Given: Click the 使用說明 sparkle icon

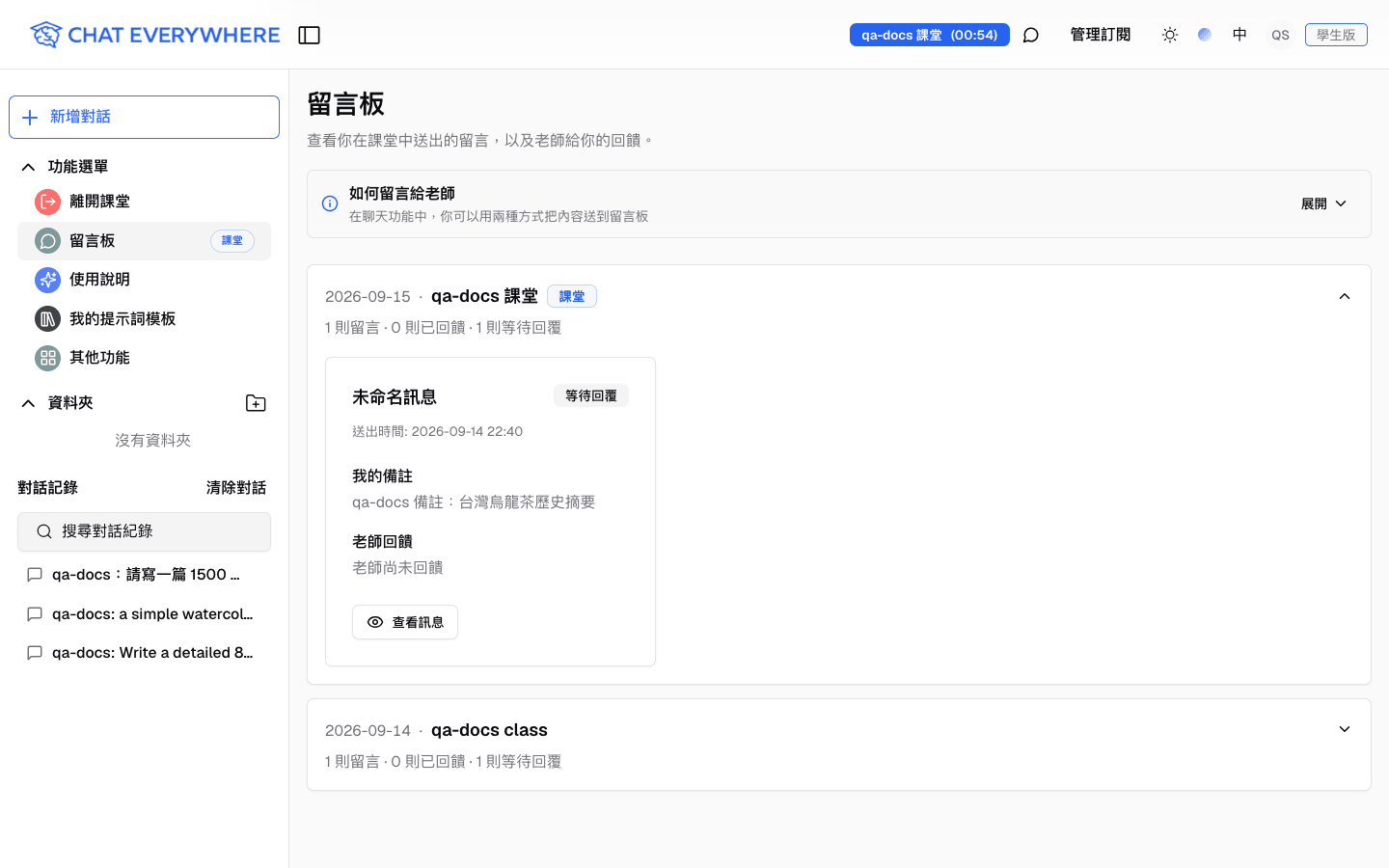Looking at the screenshot, I should point(47,280).
